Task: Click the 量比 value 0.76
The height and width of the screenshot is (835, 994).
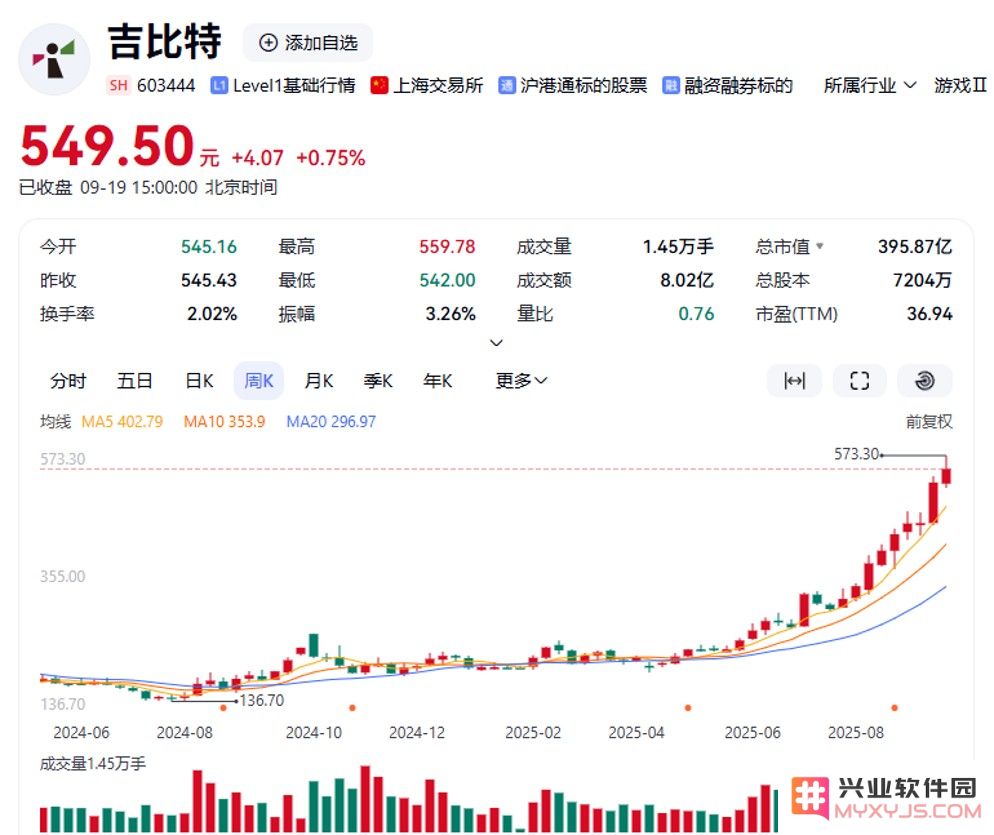Action: click(x=696, y=314)
